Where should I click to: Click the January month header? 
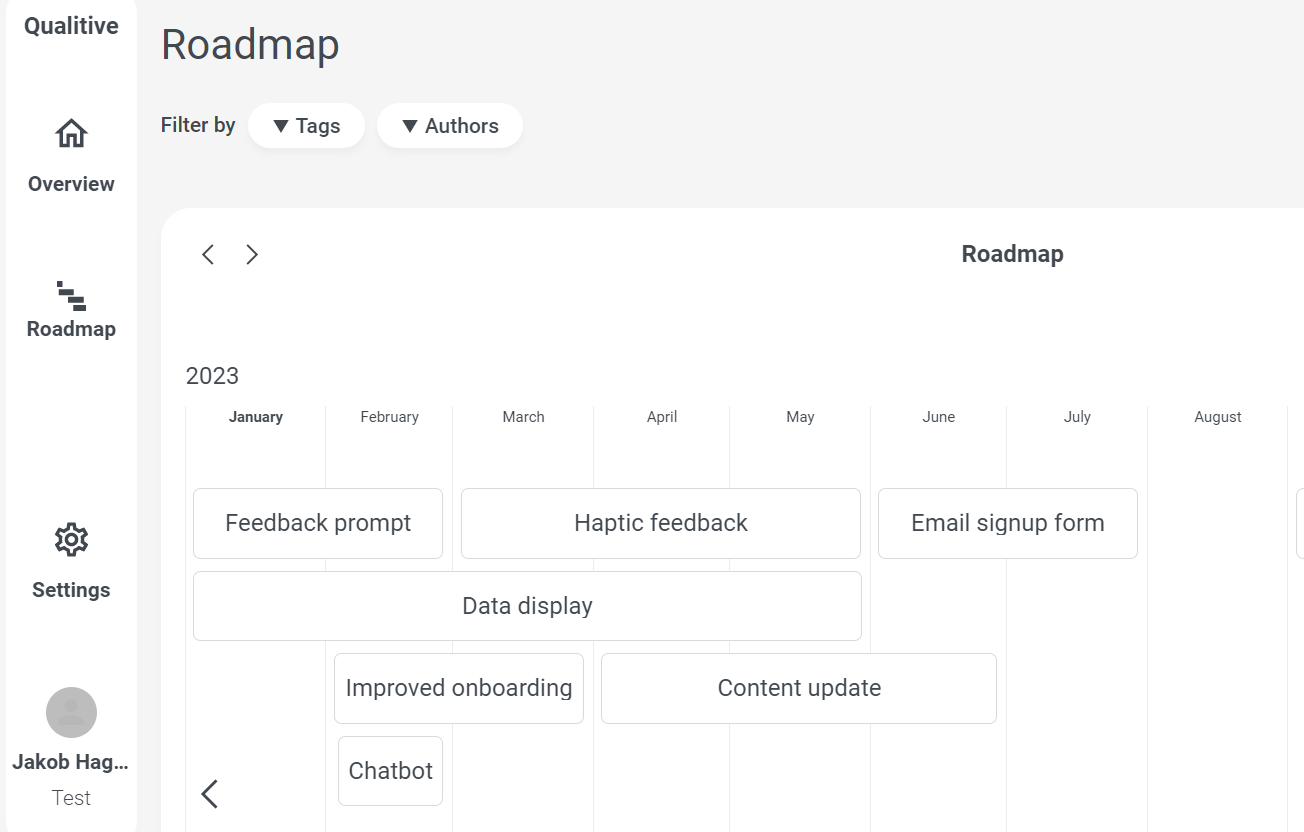(x=256, y=417)
